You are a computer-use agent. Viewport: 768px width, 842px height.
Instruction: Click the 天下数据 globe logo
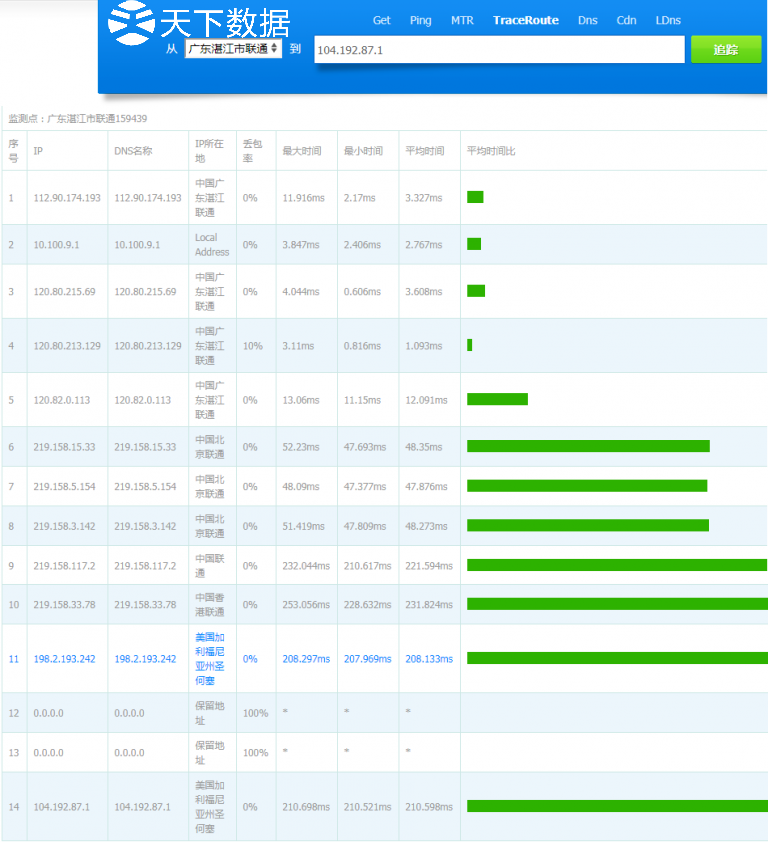coord(132,22)
